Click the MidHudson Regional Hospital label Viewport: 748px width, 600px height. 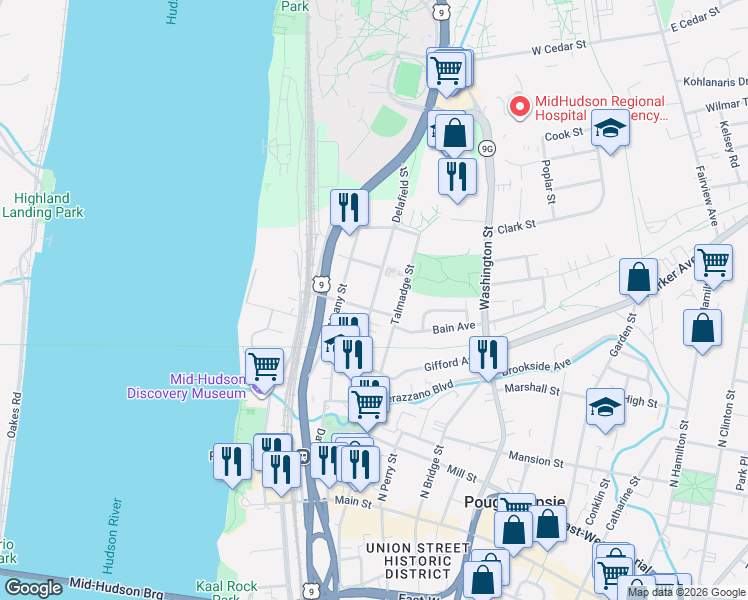[600, 108]
